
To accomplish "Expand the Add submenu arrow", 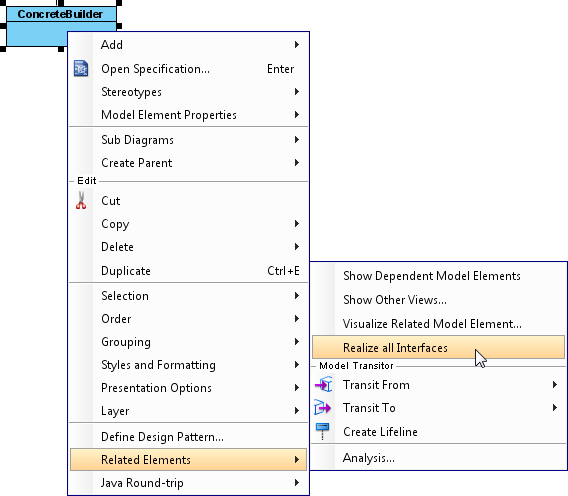I will (x=297, y=45).
